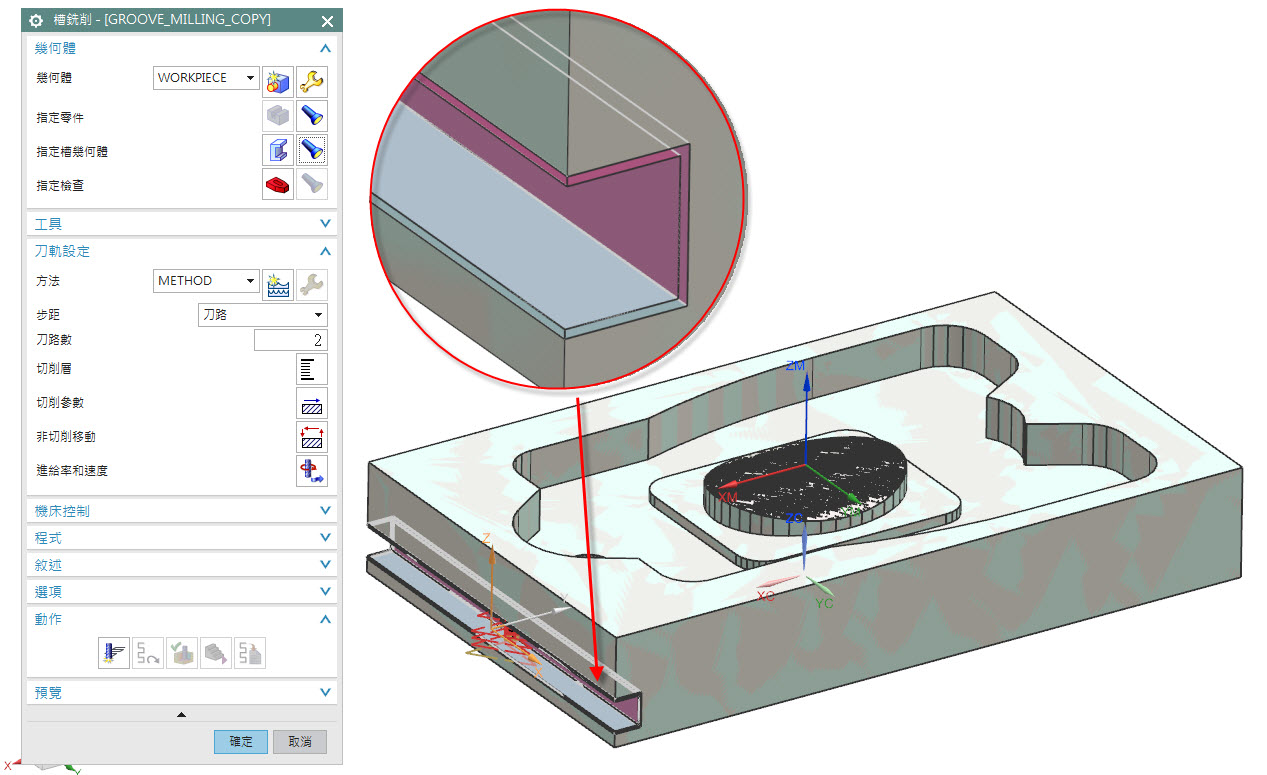Click the XM axis label in the viewport
Image resolution: width=1267 pixels, height=775 pixels.
(728, 497)
